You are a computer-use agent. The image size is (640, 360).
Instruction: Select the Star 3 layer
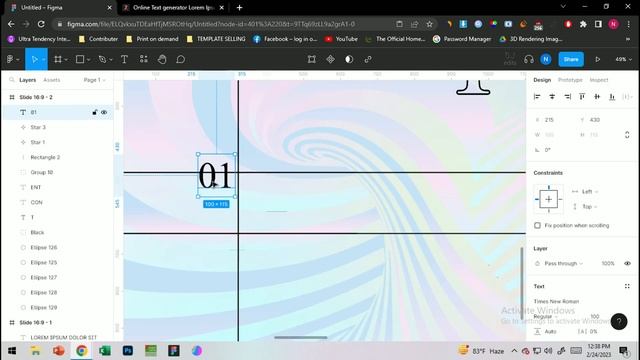[58, 127]
